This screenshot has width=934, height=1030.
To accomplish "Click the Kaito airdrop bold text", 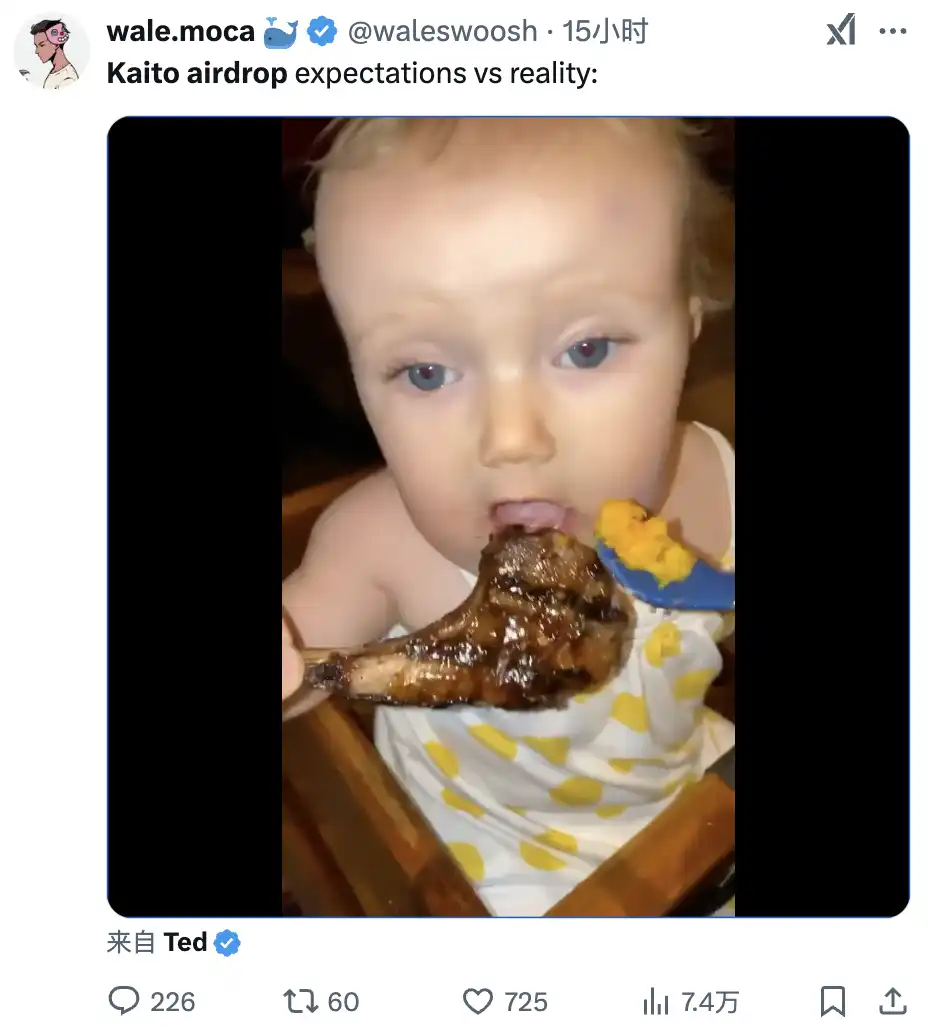I will tap(197, 73).
